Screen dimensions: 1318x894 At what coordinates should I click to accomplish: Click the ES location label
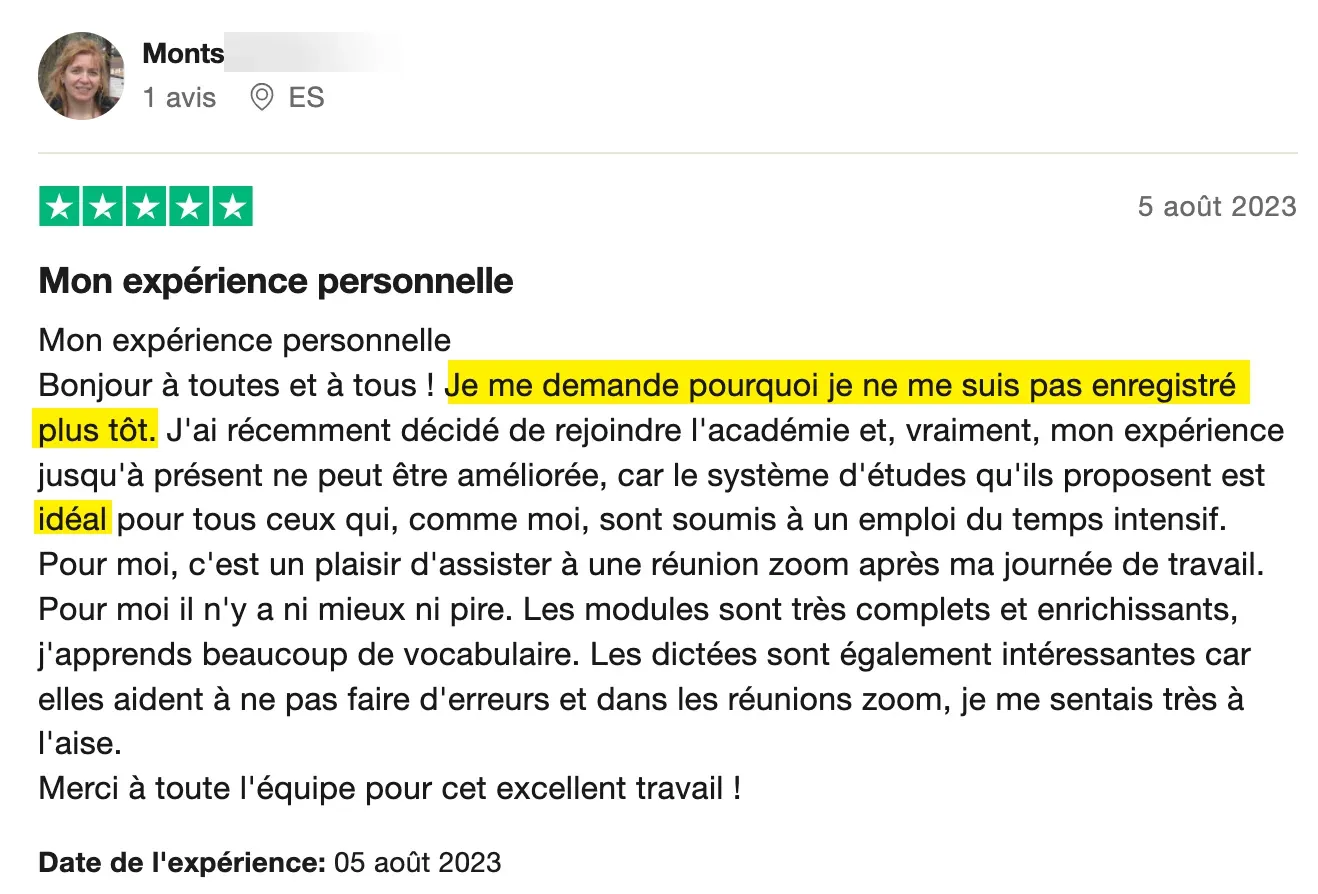point(307,97)
